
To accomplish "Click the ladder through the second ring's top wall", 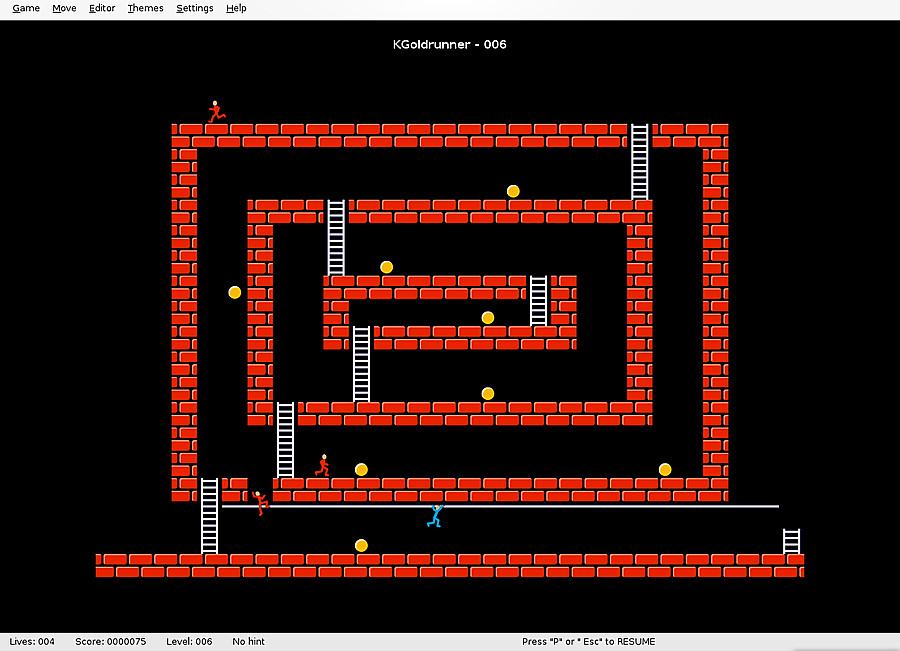I will [x=336, y=238].
